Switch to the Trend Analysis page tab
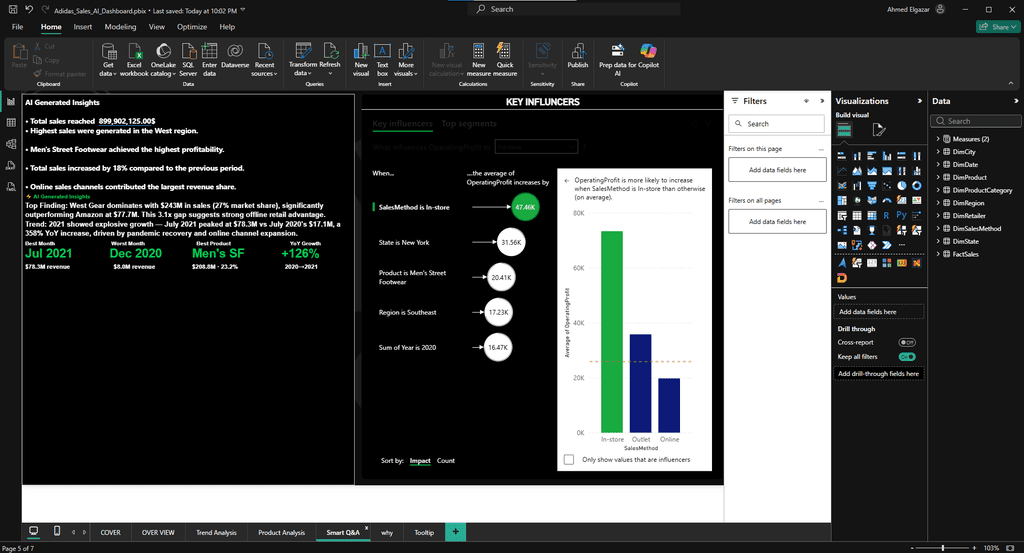Viewport: 1024px width, 553px height. pos(216,532)
